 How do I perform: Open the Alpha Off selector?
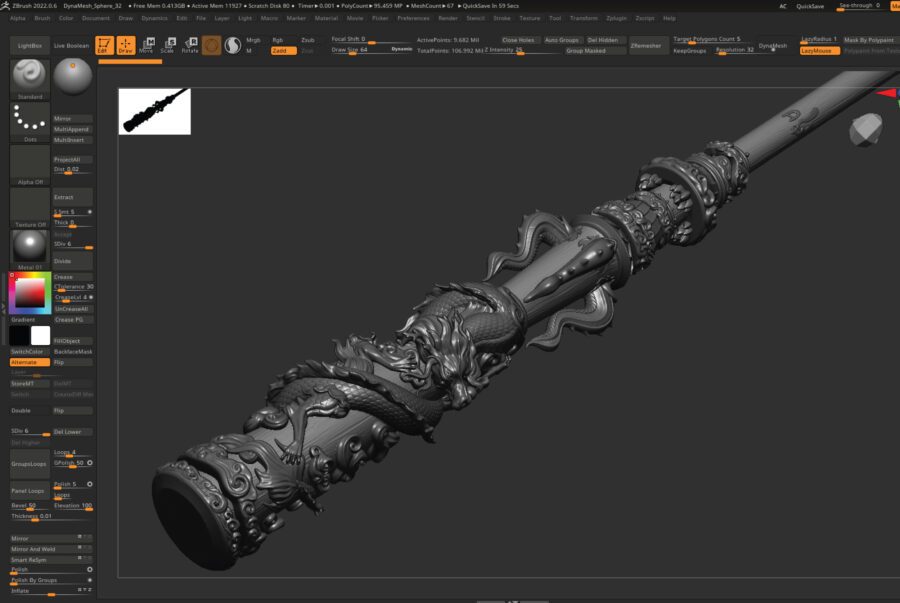30,164
